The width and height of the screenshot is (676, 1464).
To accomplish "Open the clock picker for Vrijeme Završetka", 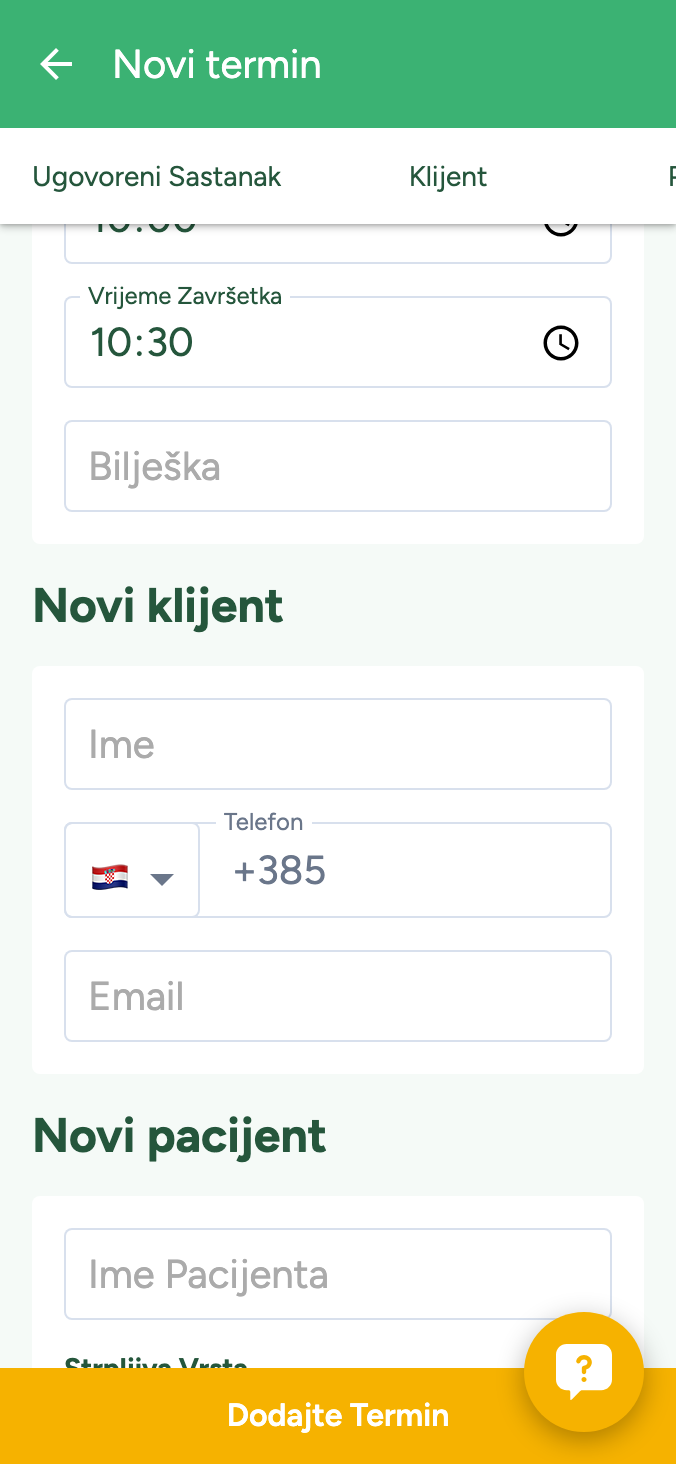I will coord(560,343).
